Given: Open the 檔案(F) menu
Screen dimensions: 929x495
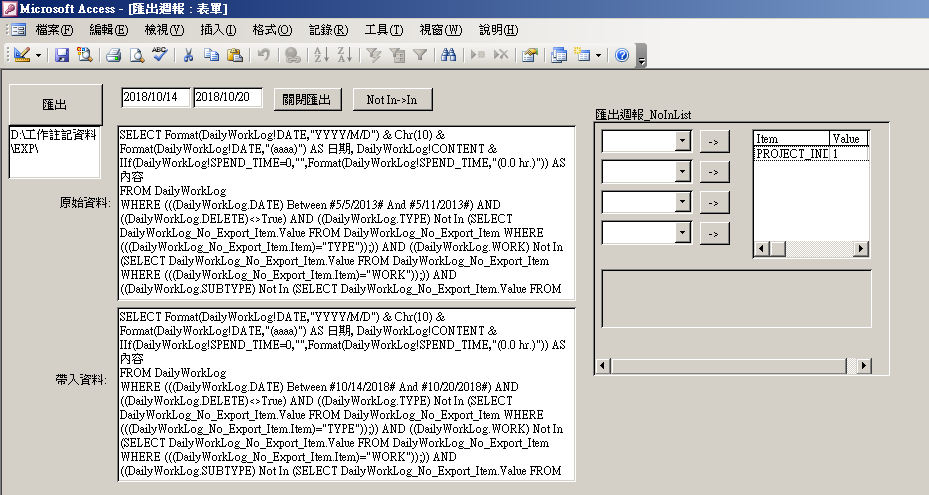Looking at the screenshot, I should (54, 30).
